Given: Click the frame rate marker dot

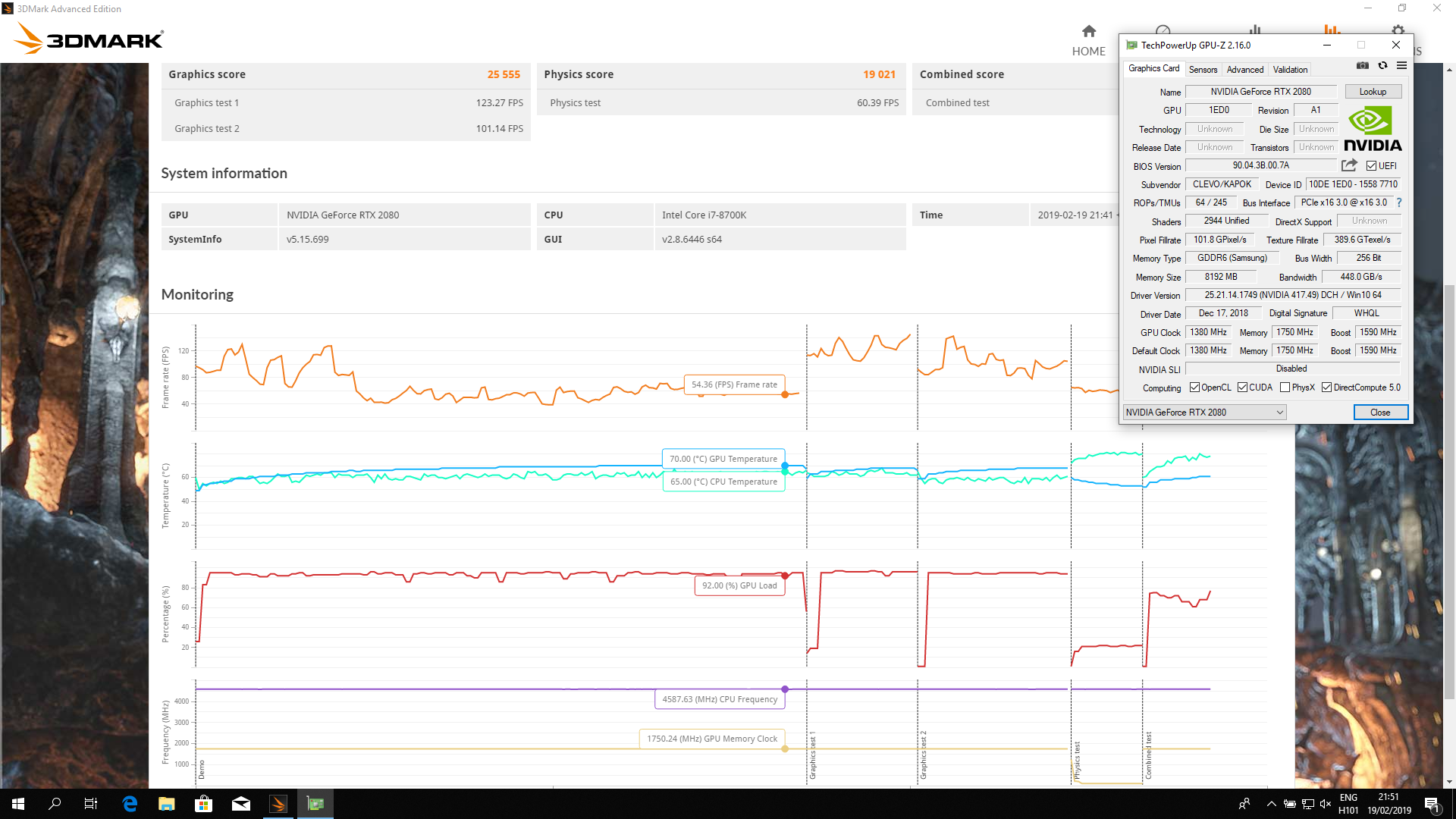Looking at the screenshot, I should [x=785, y=394].
